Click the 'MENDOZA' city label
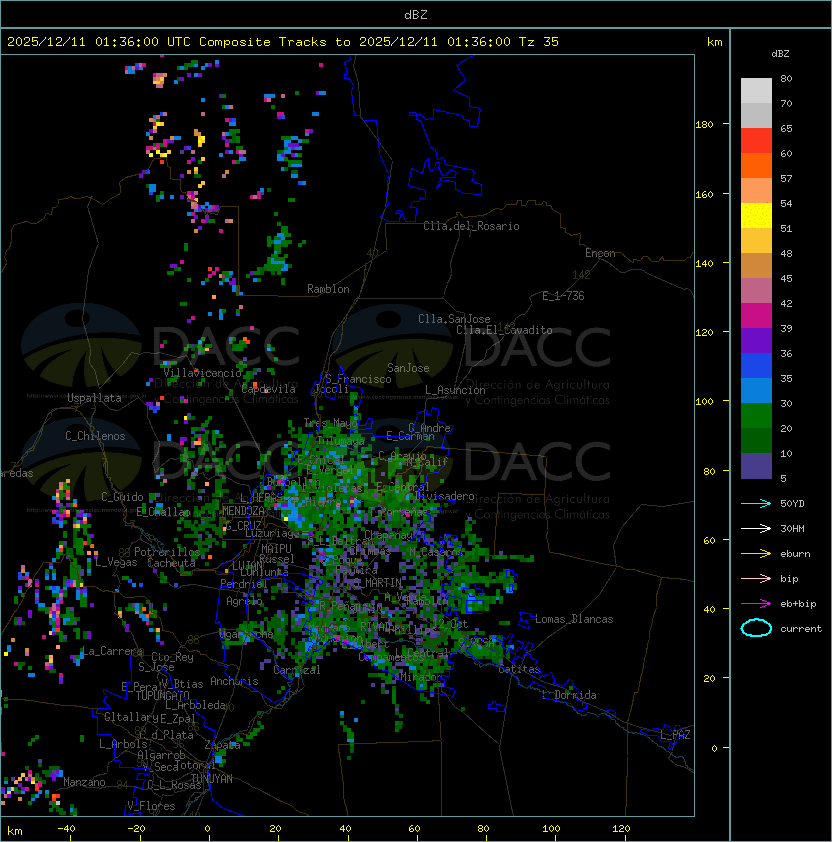The height and width of the screenshot is (842, 832). point(243,511)
